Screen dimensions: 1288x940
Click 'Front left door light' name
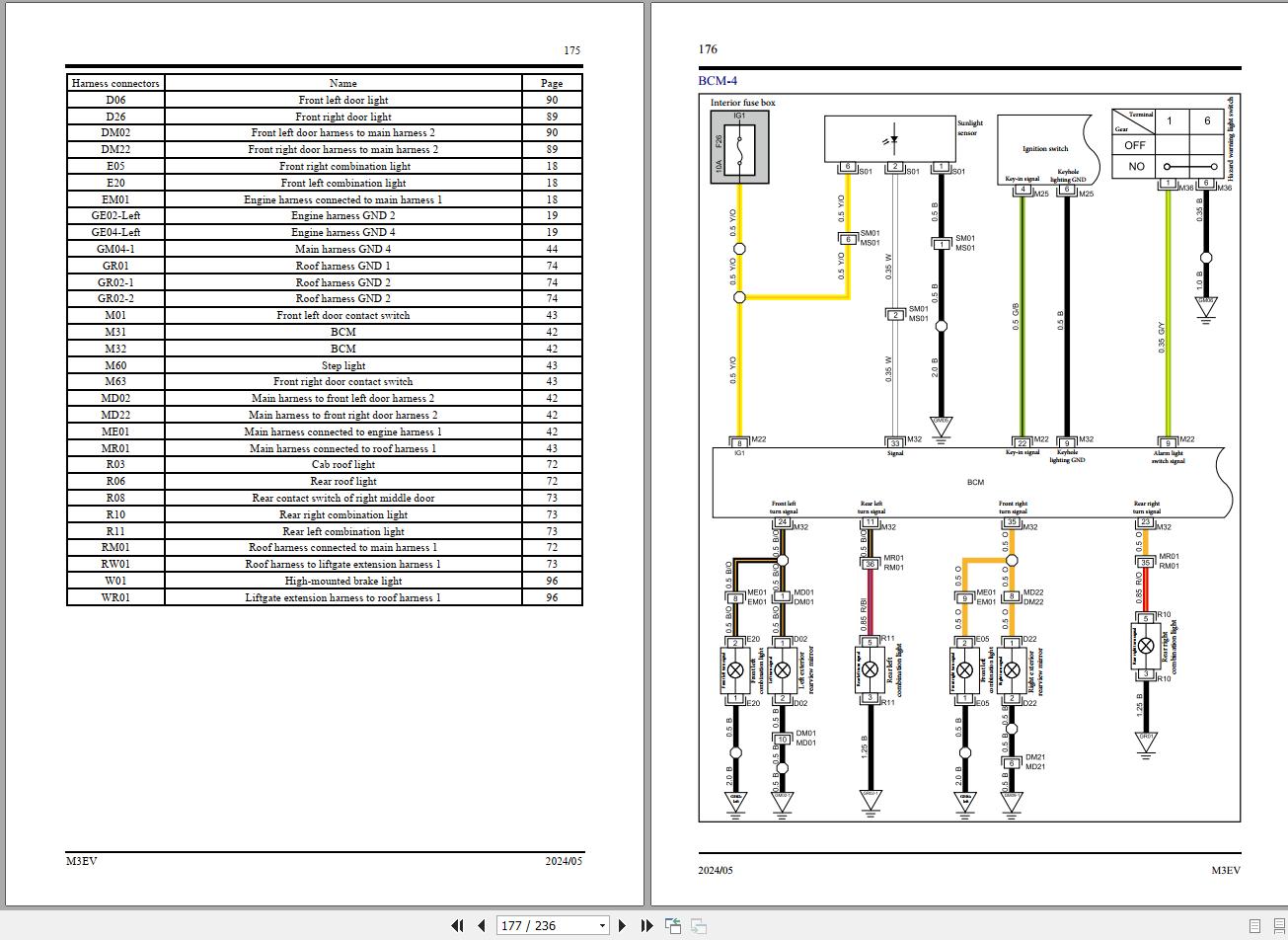pyautogui.click(x=342, y=100)
